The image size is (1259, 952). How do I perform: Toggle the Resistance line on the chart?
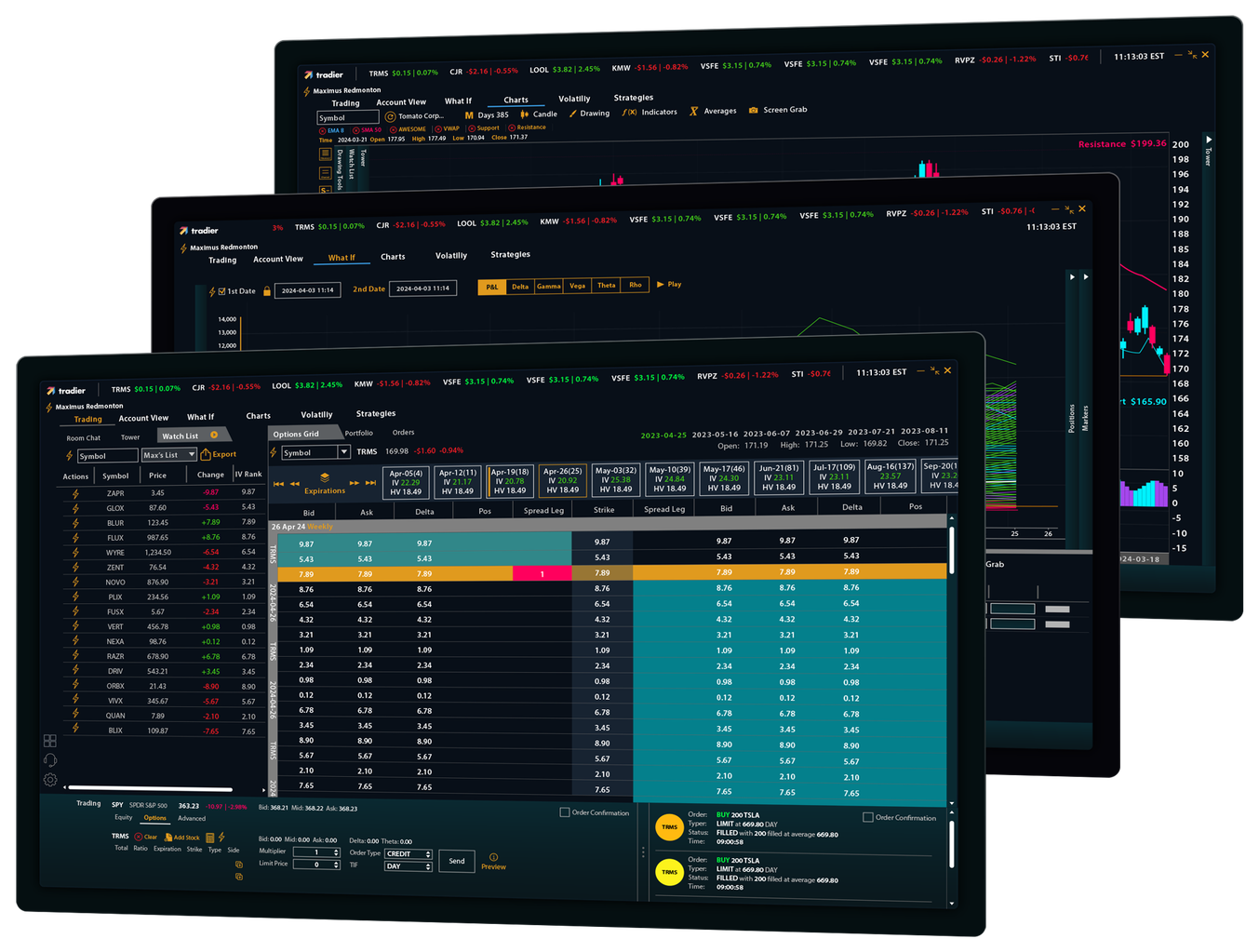click(x=512, y=129)
